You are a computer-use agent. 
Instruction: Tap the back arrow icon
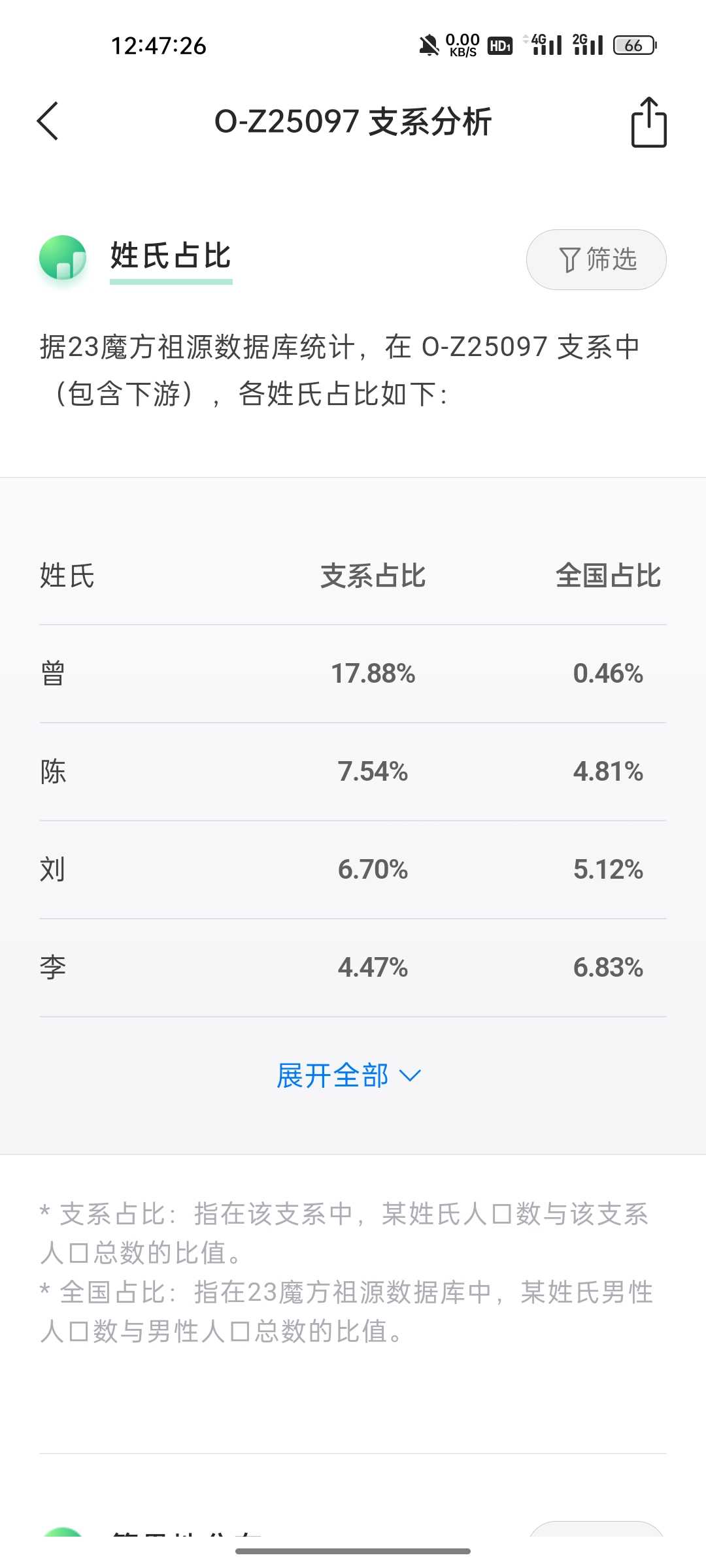pyautogui.click(x=48, y=121)
